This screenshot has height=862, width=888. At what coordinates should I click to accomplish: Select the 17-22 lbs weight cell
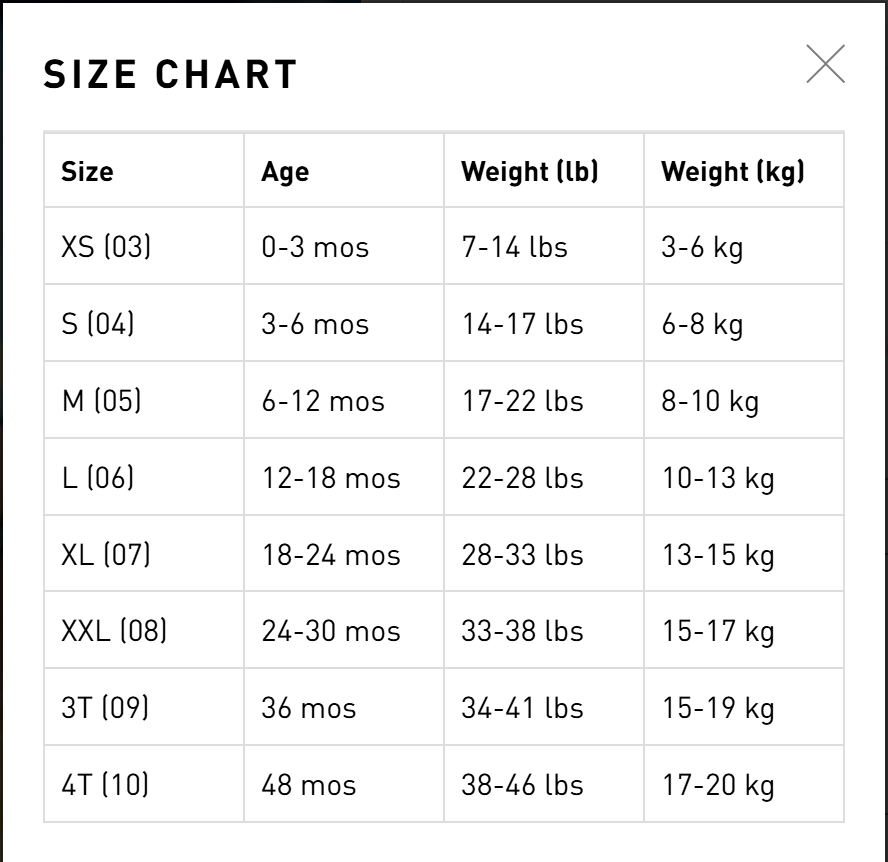pyautogui.click(x=522, y=401)
